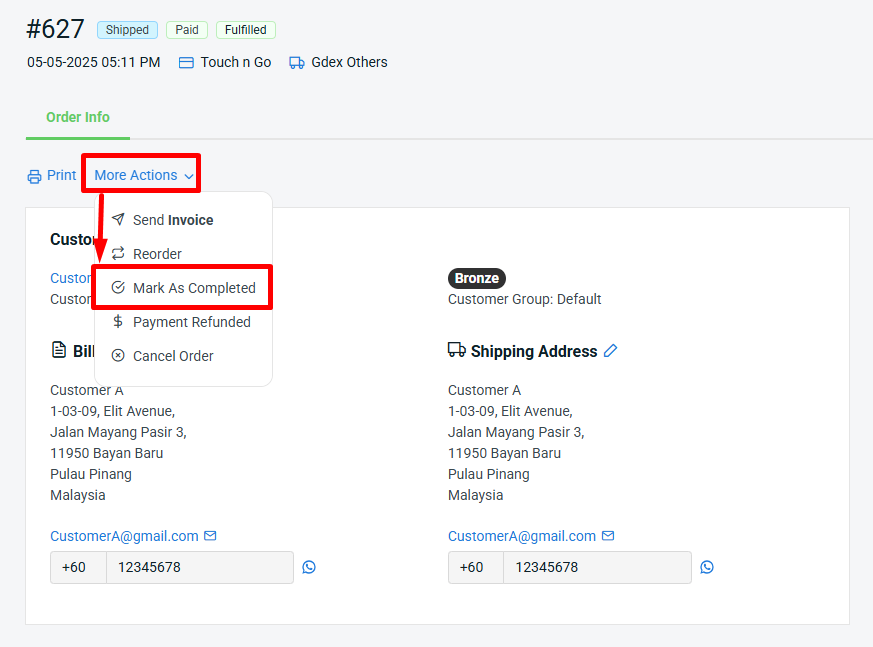Select Mark As Completed option
The height and width of the screenshot is (647, 873).
click(x=193, y=288)
